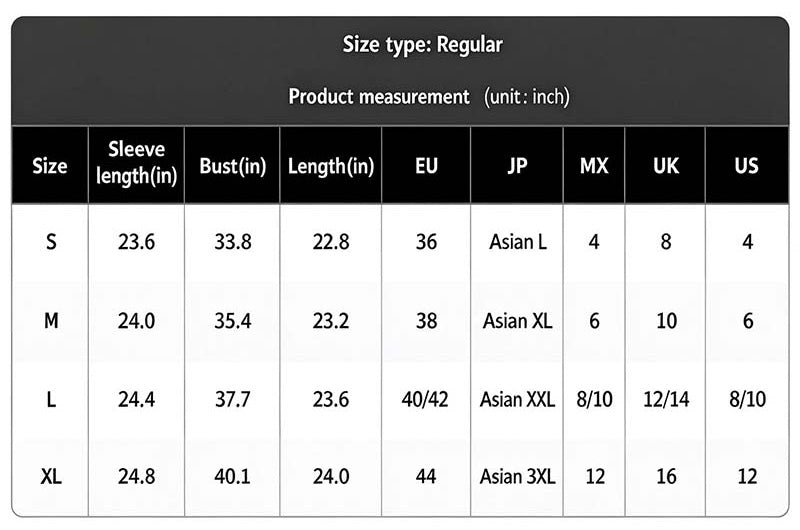This screenshot has height=530, width=800.
Task: Select the 12/14 UK size cell
Action: click(x=666, y=399)
